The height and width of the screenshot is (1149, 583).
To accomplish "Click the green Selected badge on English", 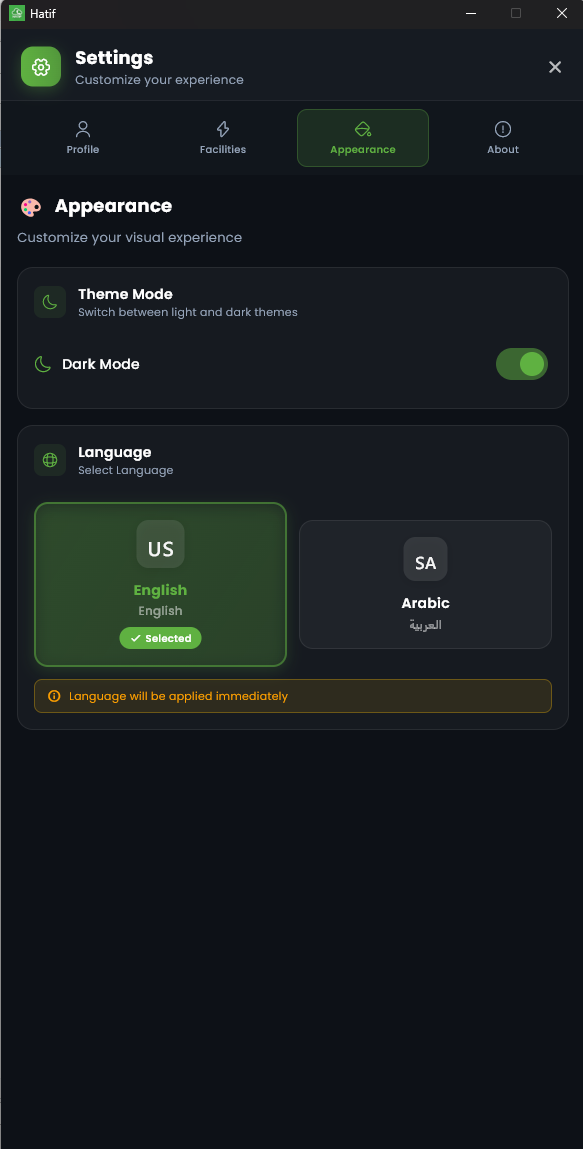I will 160,637.
